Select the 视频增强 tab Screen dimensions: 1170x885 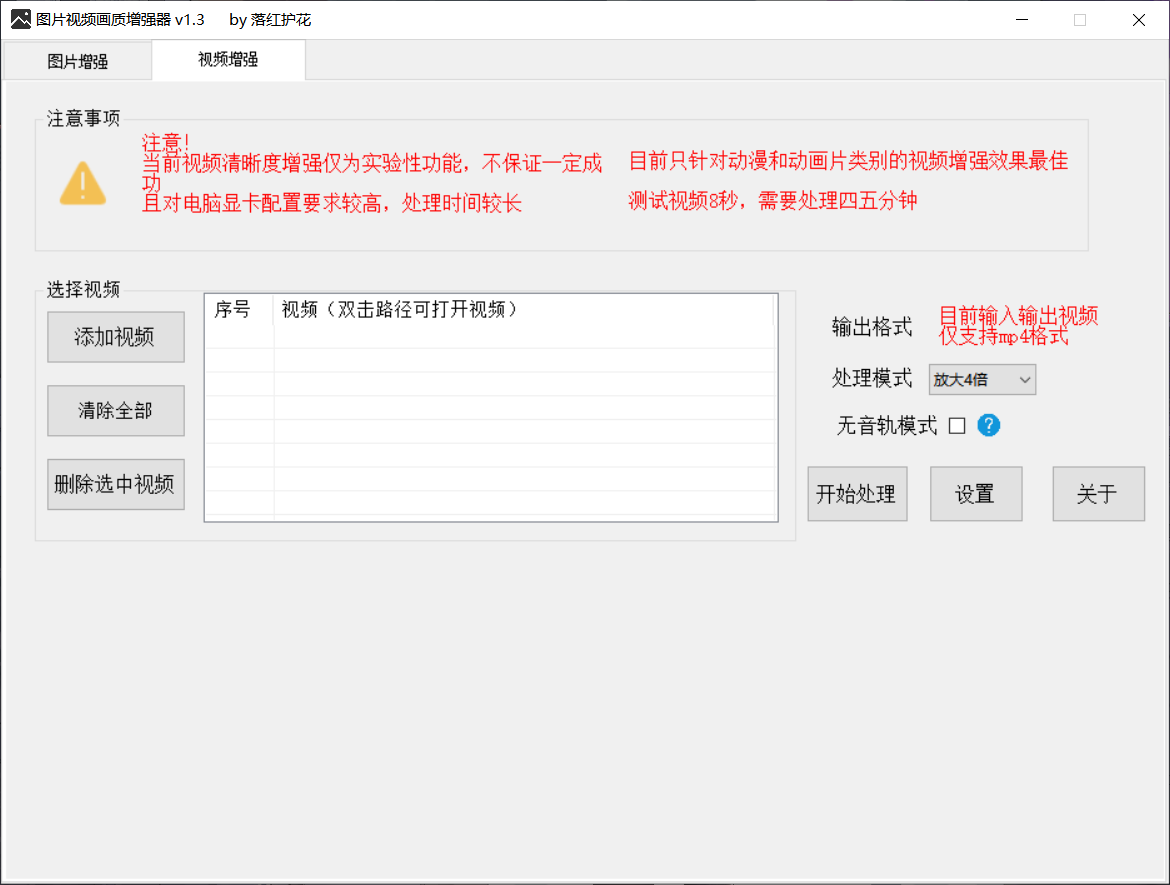coord(228,60)
